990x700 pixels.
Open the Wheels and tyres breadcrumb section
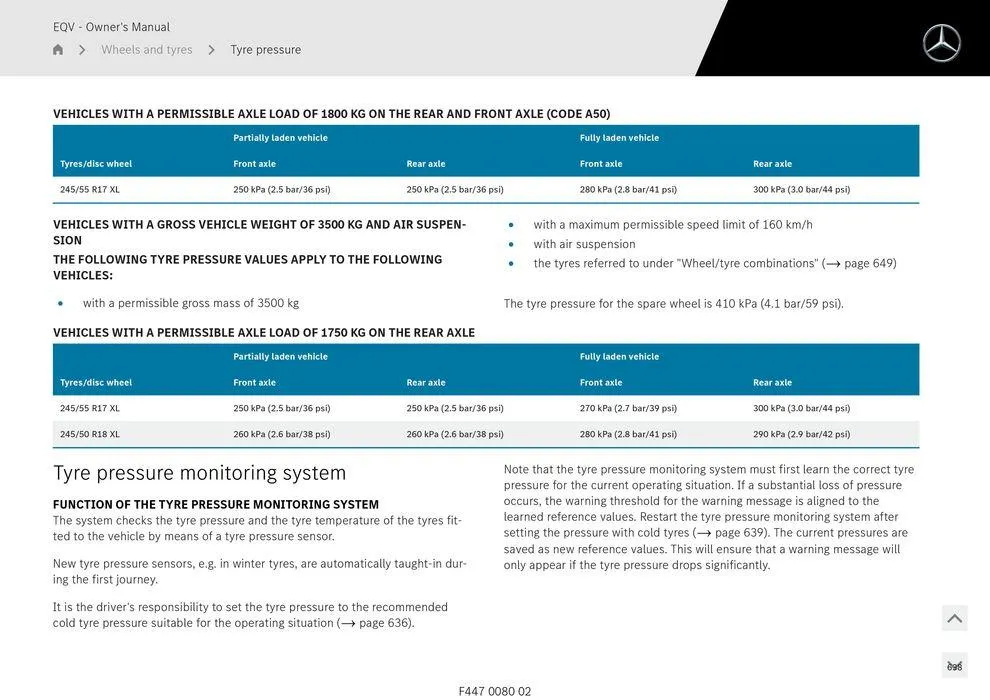click(x=146, y=48)
